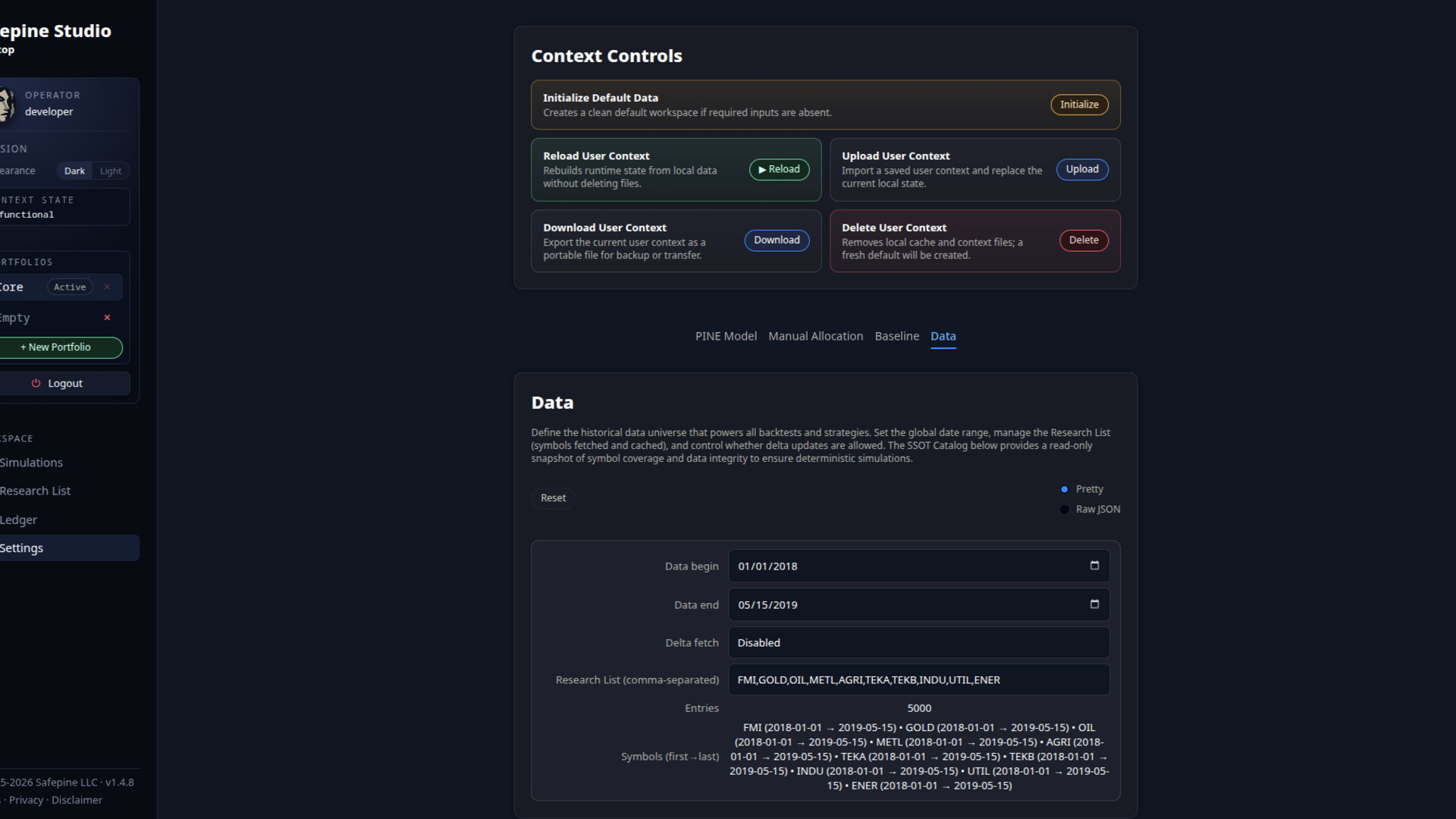The image size is (1456, 819).
Task: Open calendar picker for Data end
Action: point(1094,604)
